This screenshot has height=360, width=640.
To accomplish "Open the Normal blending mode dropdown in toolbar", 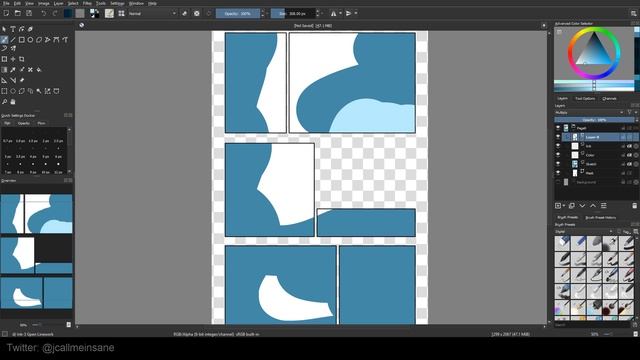I will 152,13.
